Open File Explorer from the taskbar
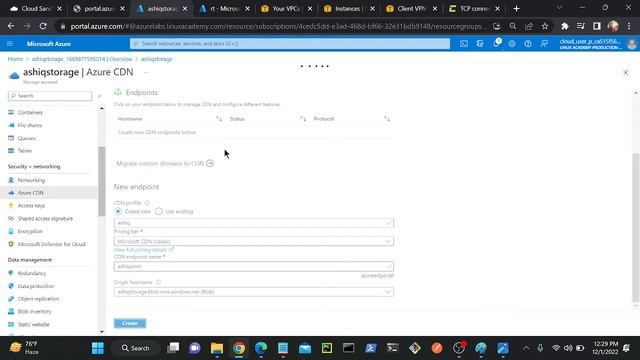 [x=217, y=348]
